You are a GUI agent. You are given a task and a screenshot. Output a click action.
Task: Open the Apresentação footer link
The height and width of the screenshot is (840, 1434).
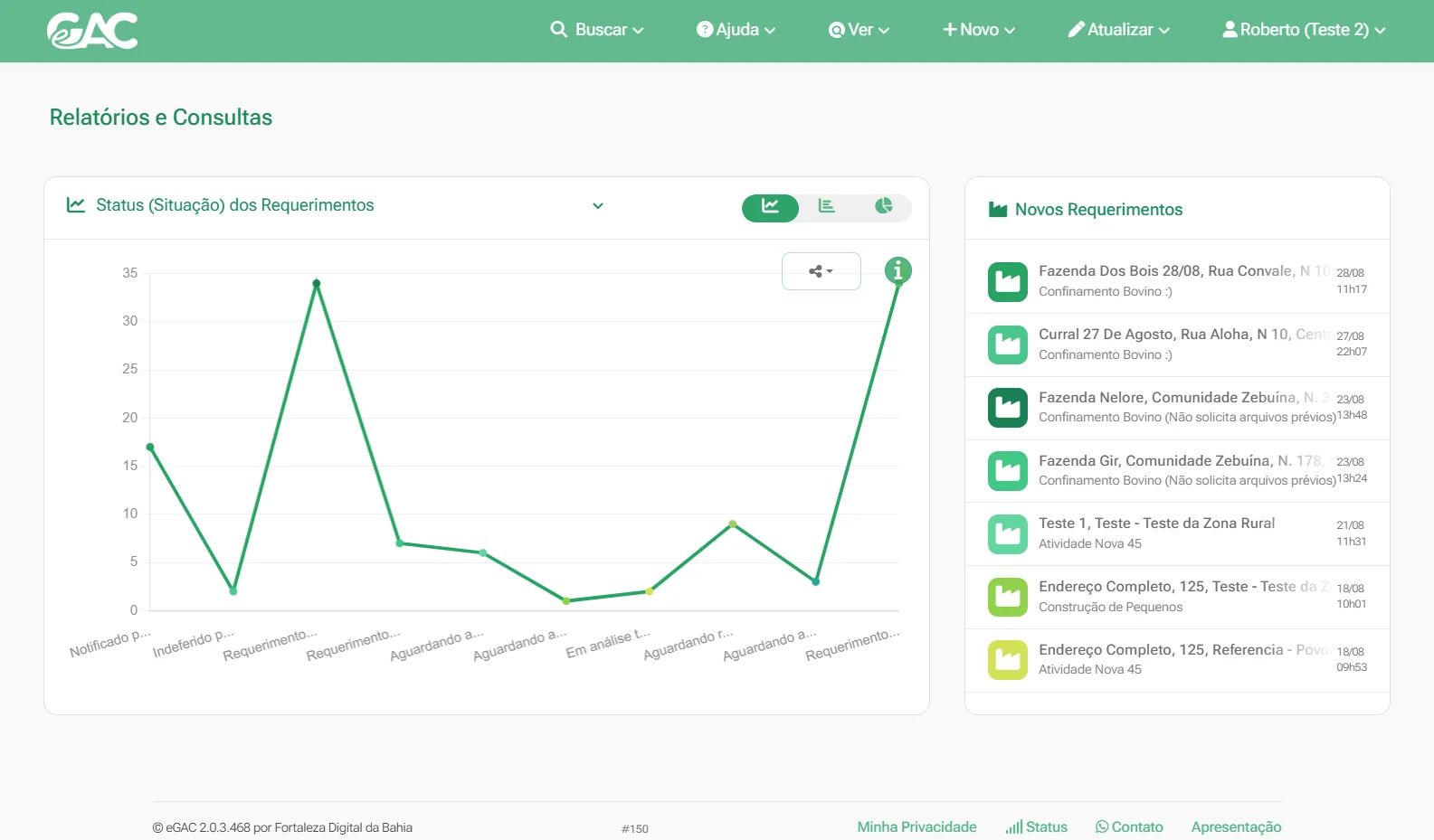click(x=1236, y=826)
